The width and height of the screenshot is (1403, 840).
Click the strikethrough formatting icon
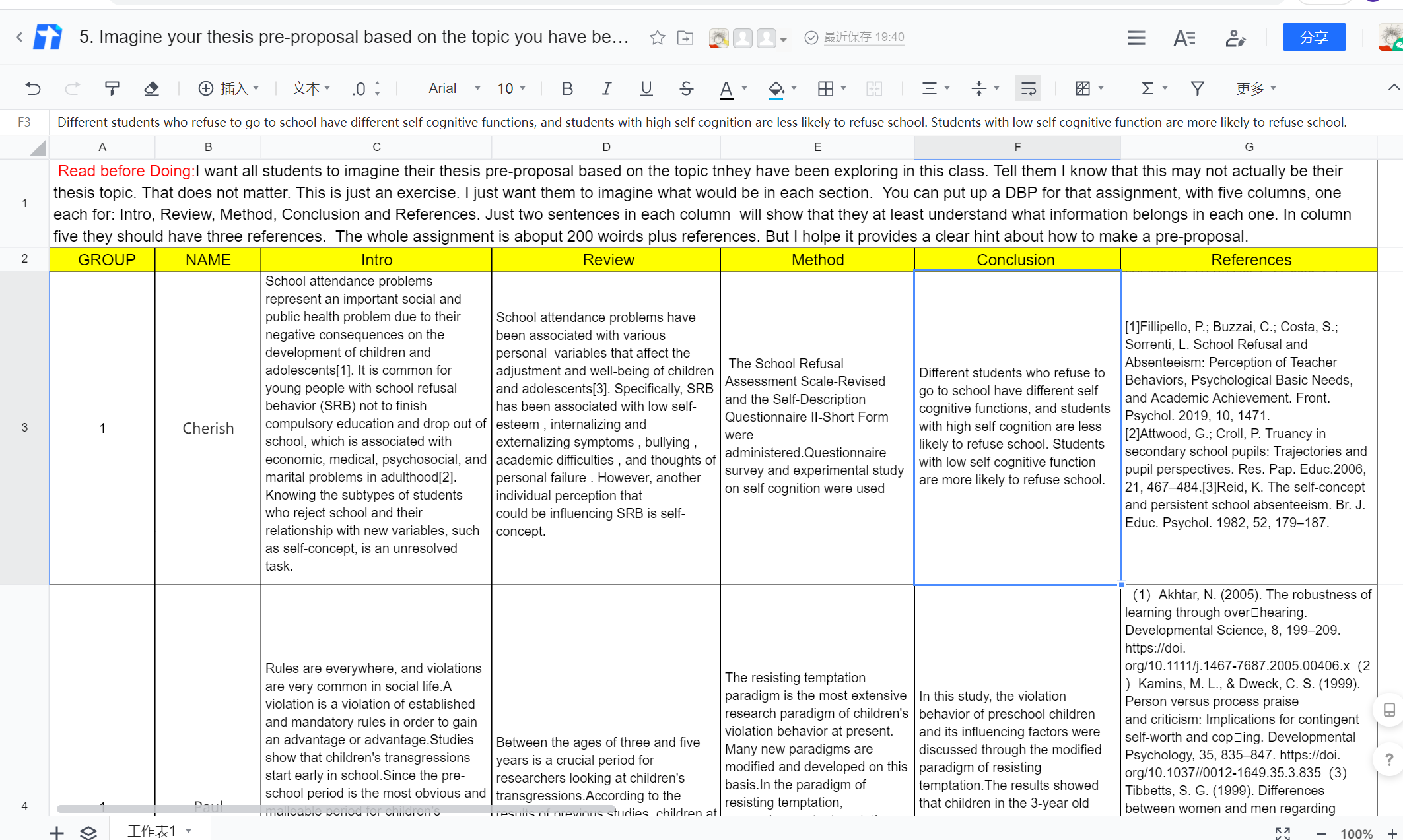coord(686,88)
